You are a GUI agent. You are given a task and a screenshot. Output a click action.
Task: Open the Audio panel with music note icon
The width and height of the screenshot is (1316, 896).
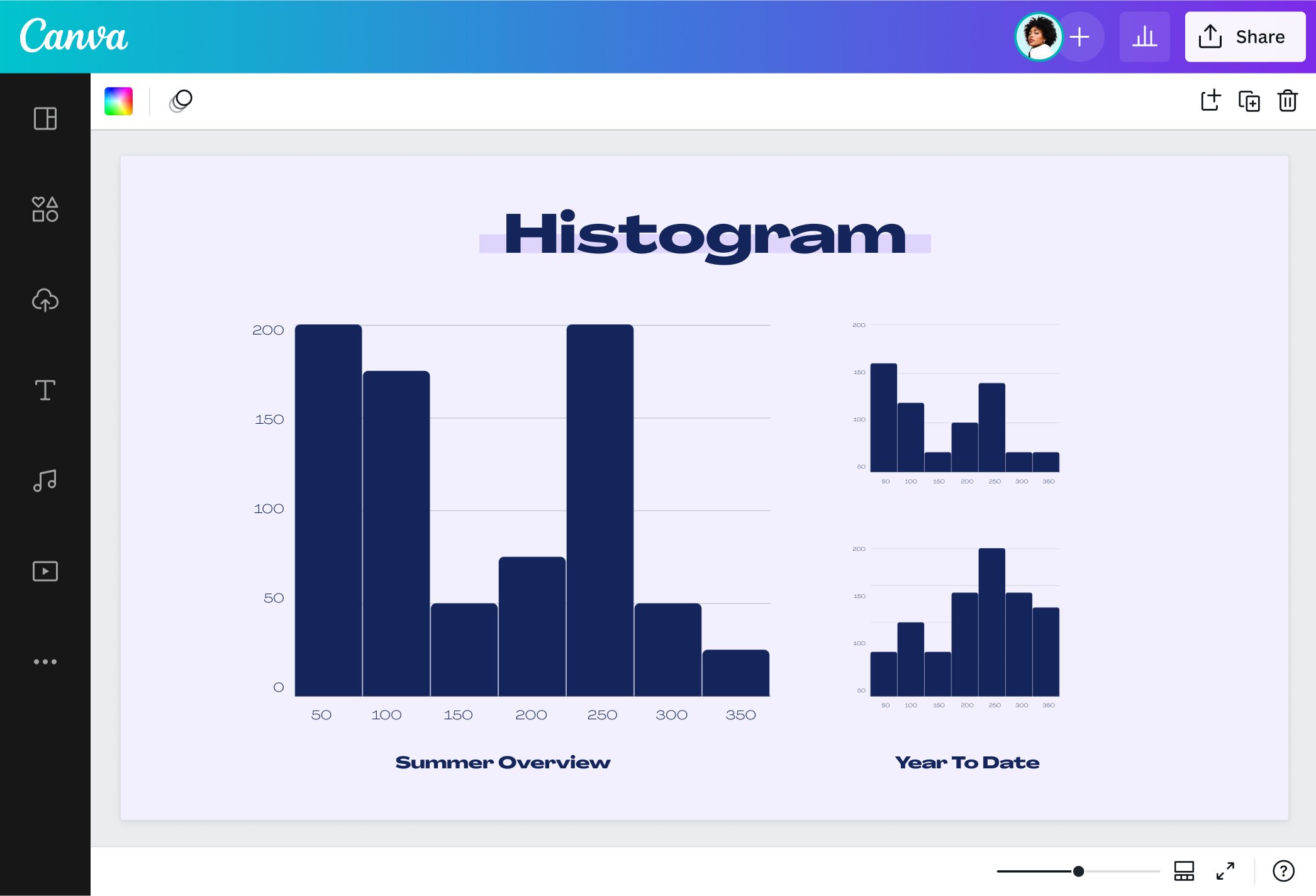tap(45, 480)
